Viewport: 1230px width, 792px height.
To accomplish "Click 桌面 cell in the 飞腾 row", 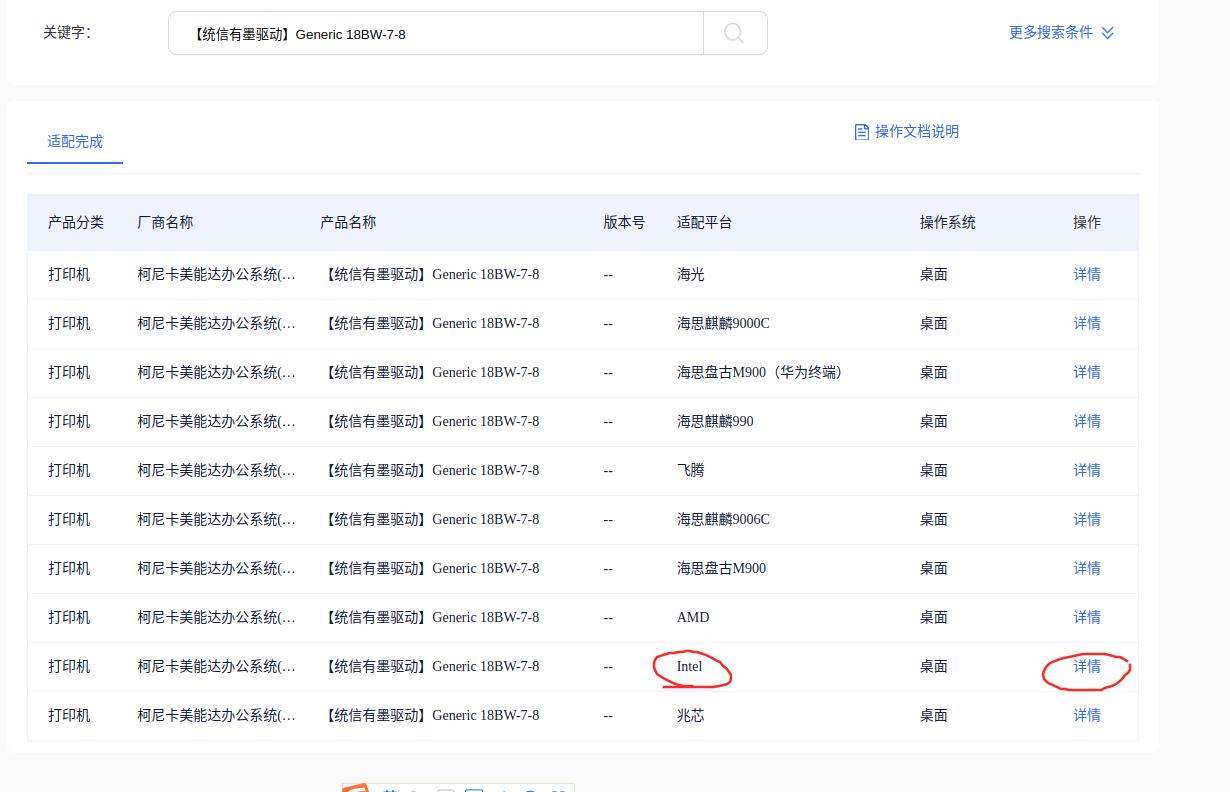I will pyautogui.click(x=934, y=470).
